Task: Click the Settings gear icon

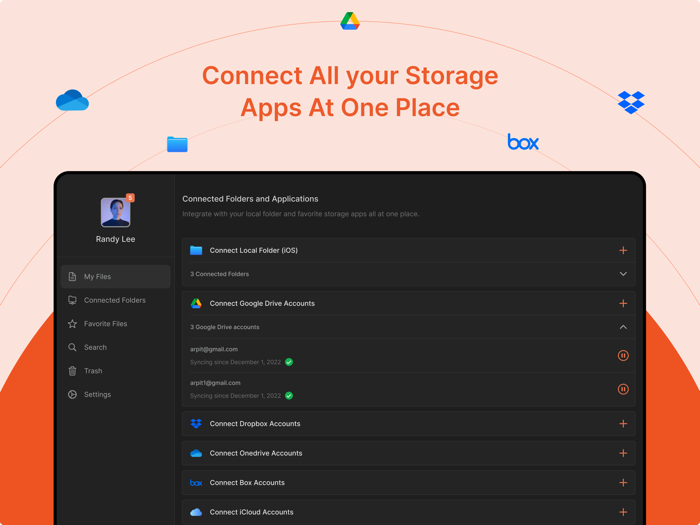Action: tap(72, 395)
